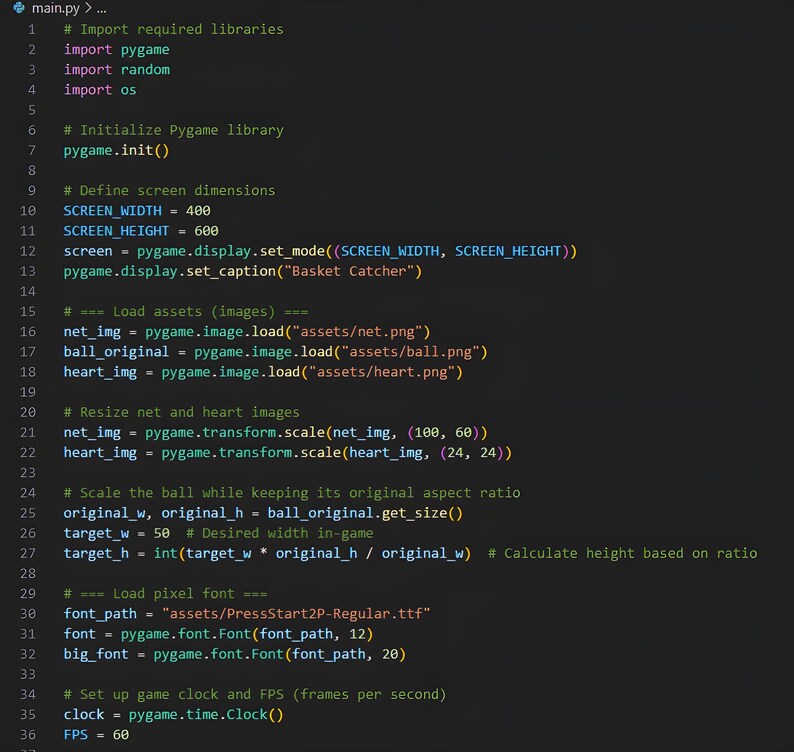Click the comment '# Define screen dimensions'

pyautogui.click(x=169, y=190)
